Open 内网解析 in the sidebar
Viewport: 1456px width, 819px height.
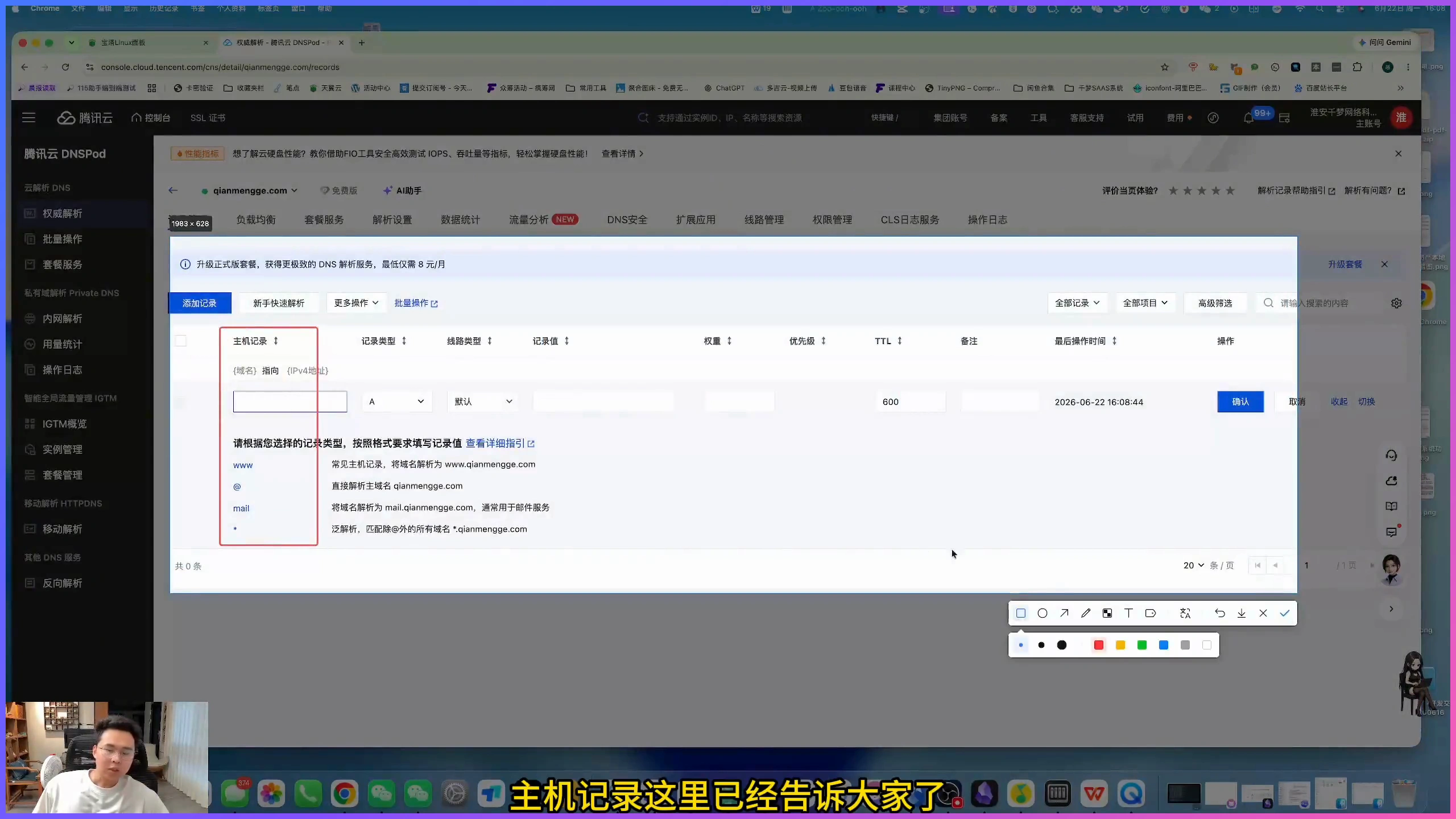pyautogui.click(x=63, y=318)
